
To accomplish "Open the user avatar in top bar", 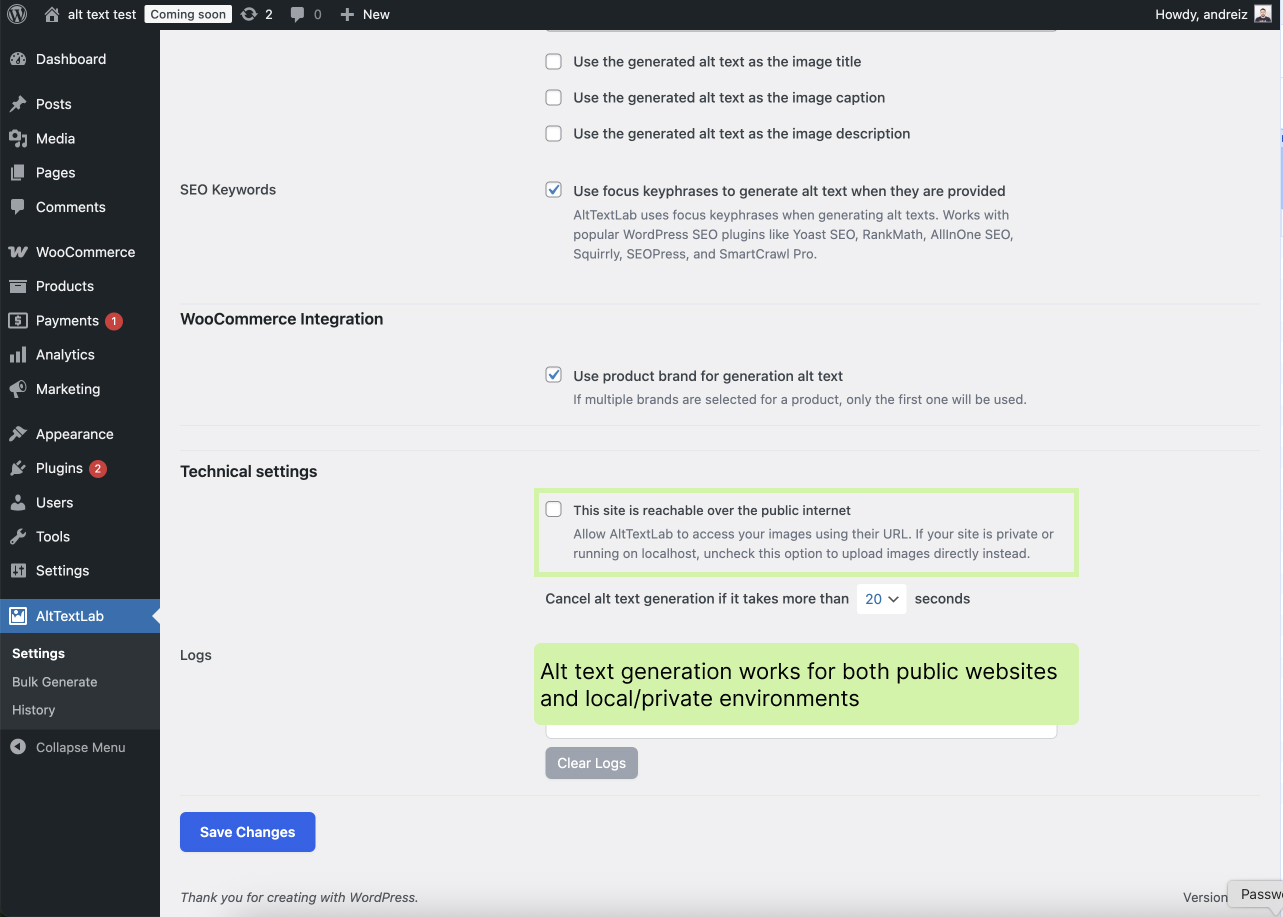I will point(1264,14).
